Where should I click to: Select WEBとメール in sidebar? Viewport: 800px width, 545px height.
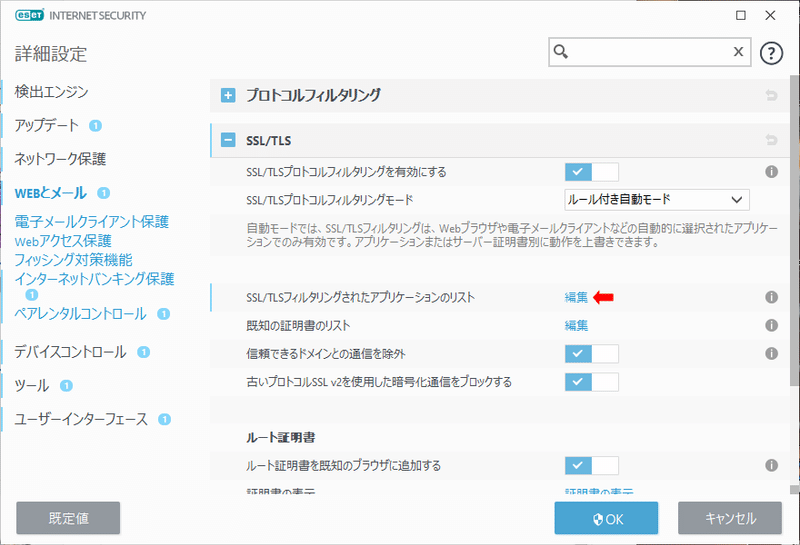51,193
